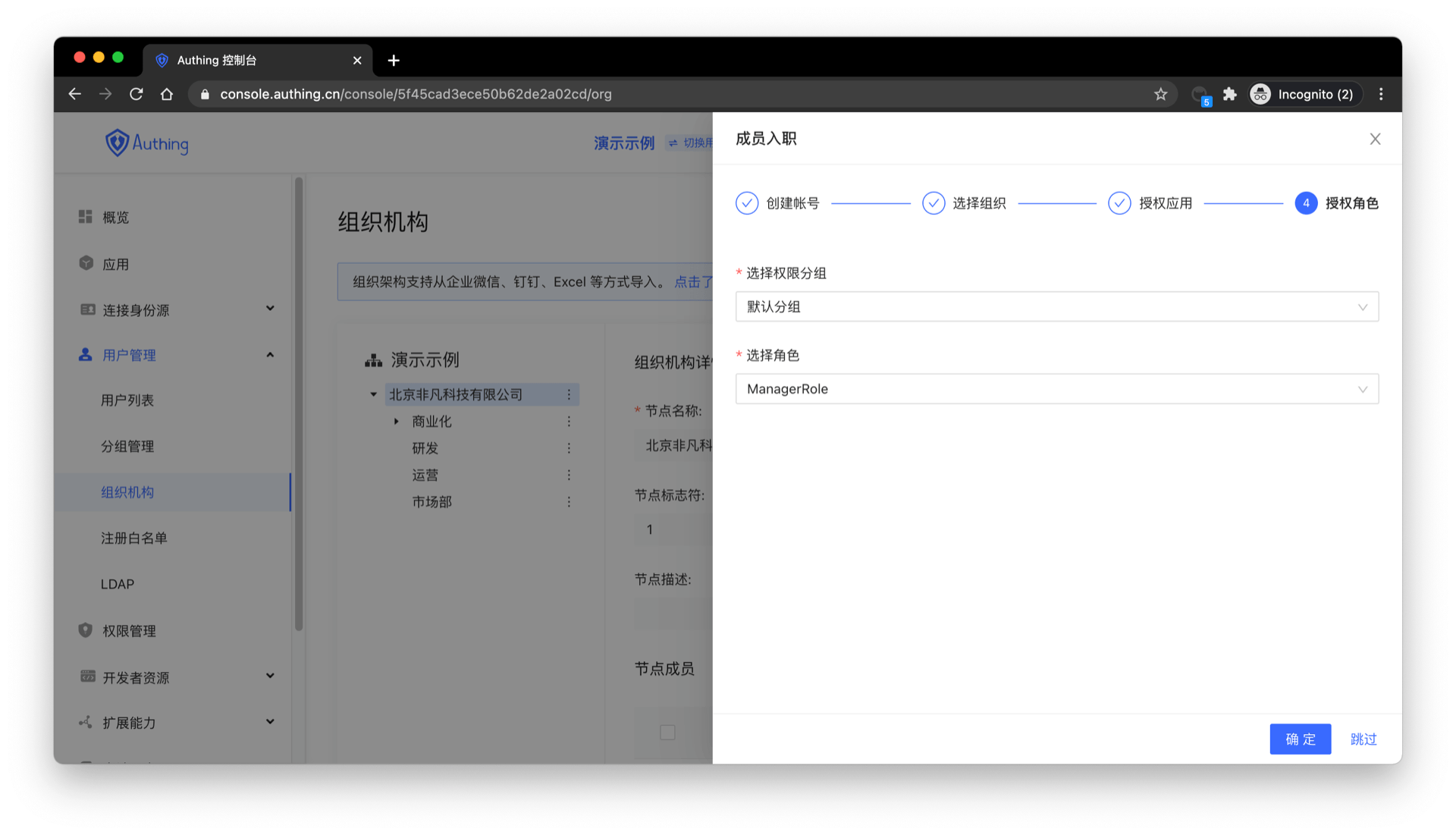Collapse the 用户管理 sidebar section

click(270, 355)
